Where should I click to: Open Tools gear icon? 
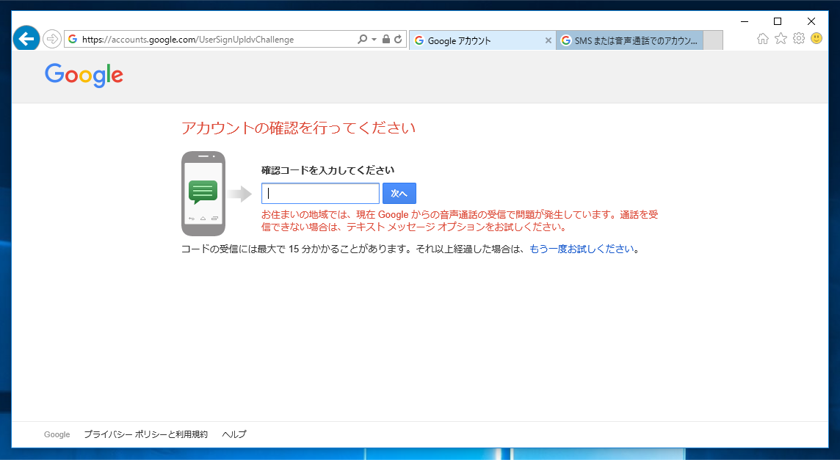pyautogui.click(x=799, y=39)
